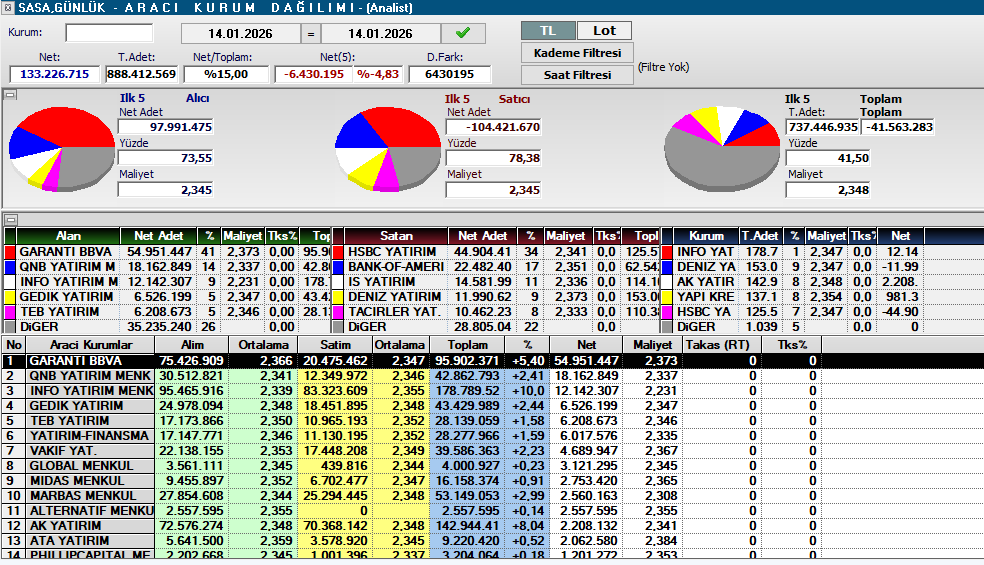Collapse the pie chart panel
This screenshot has width=984, height=565.
(x=10, y=95)
